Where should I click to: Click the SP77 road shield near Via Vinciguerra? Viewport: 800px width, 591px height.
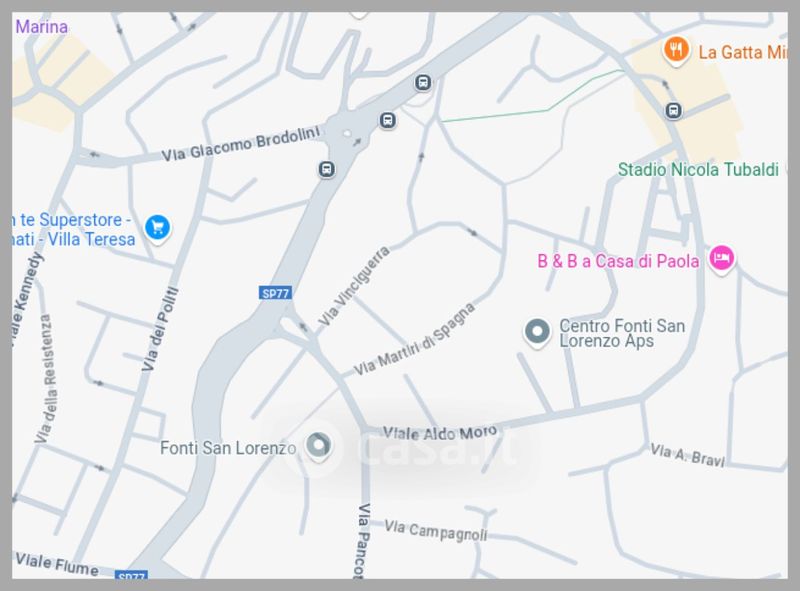(x=276, y=293)
